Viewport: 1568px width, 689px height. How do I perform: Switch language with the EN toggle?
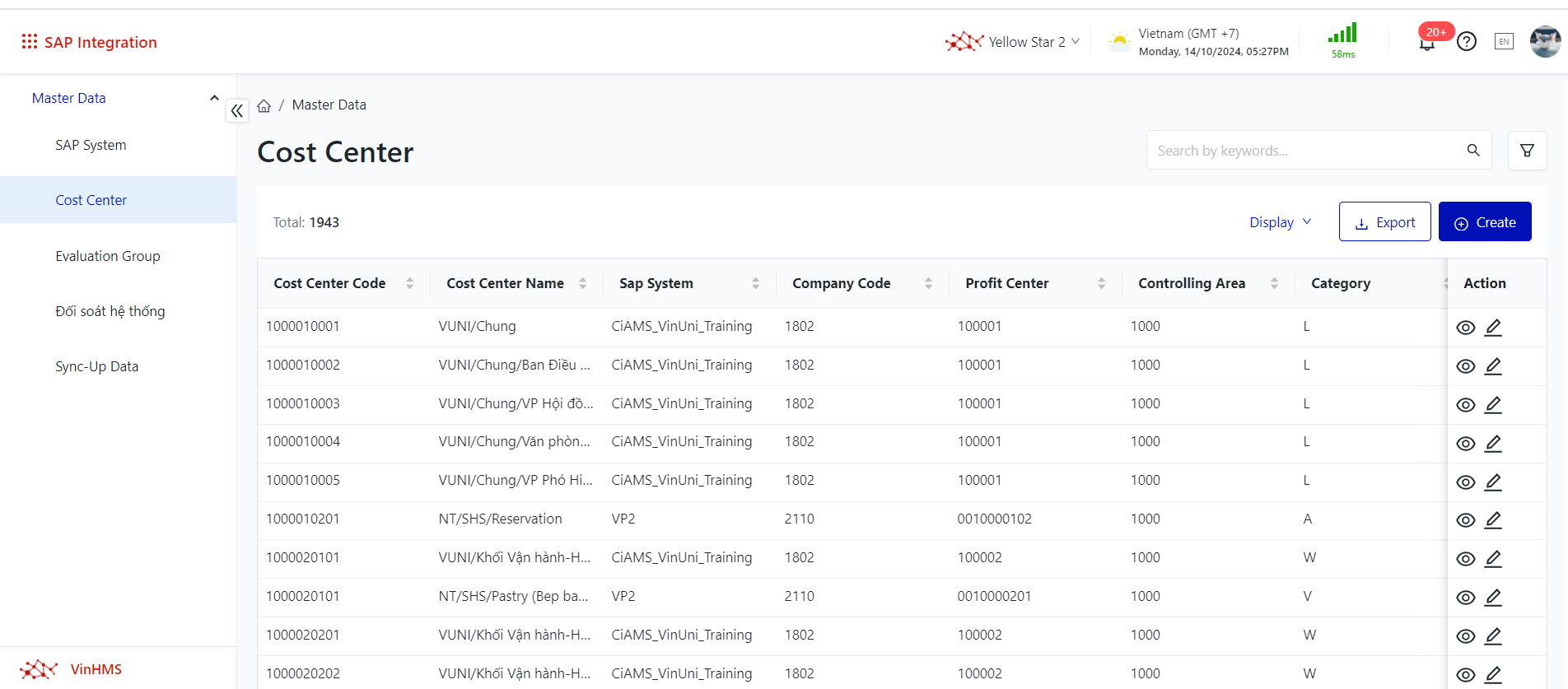[x=1504, y=41]
